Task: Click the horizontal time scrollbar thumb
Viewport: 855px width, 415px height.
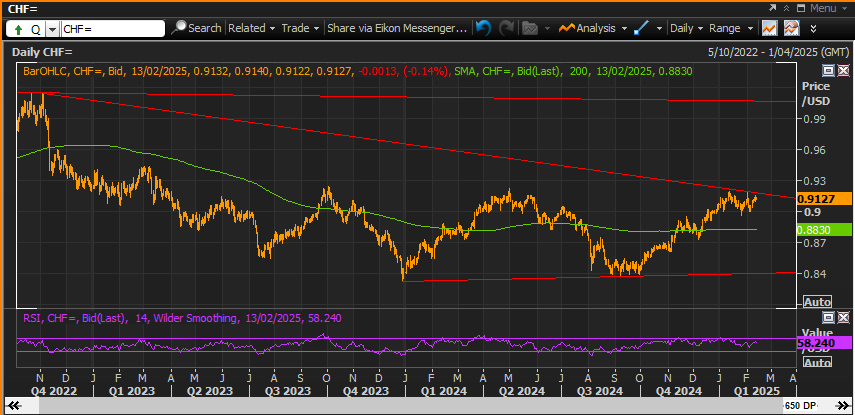Action: [x=410, y=406]
